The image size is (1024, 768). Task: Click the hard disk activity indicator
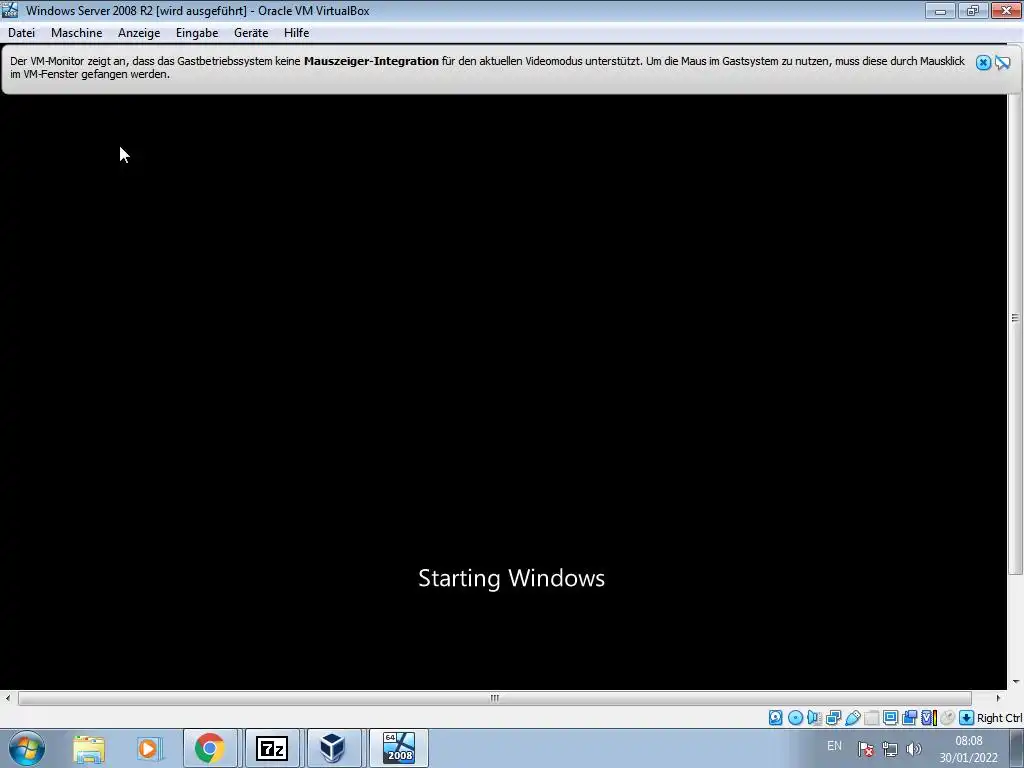point(775,718)
